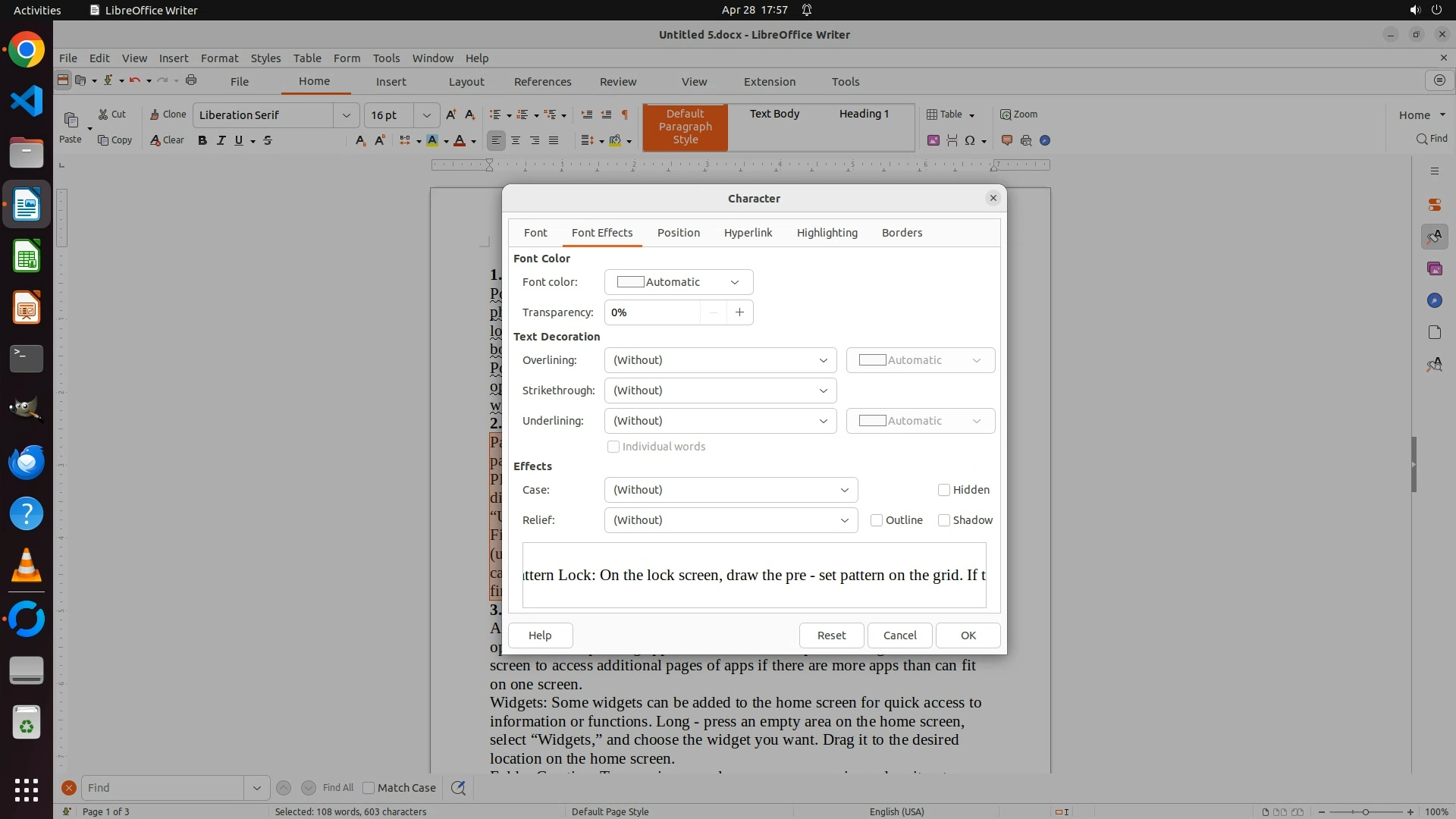
Task: Click the Print icon in toolbar
Action: point(191,80)
